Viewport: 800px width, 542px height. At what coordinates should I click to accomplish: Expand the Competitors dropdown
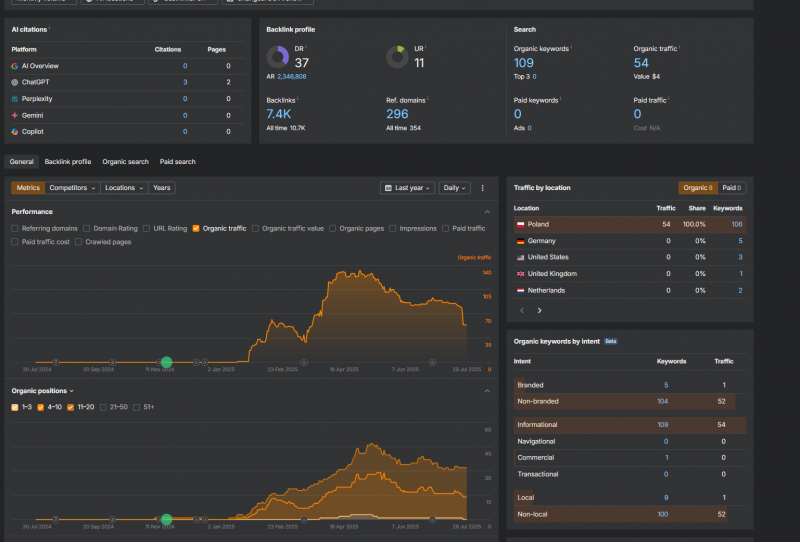point(73,188)
